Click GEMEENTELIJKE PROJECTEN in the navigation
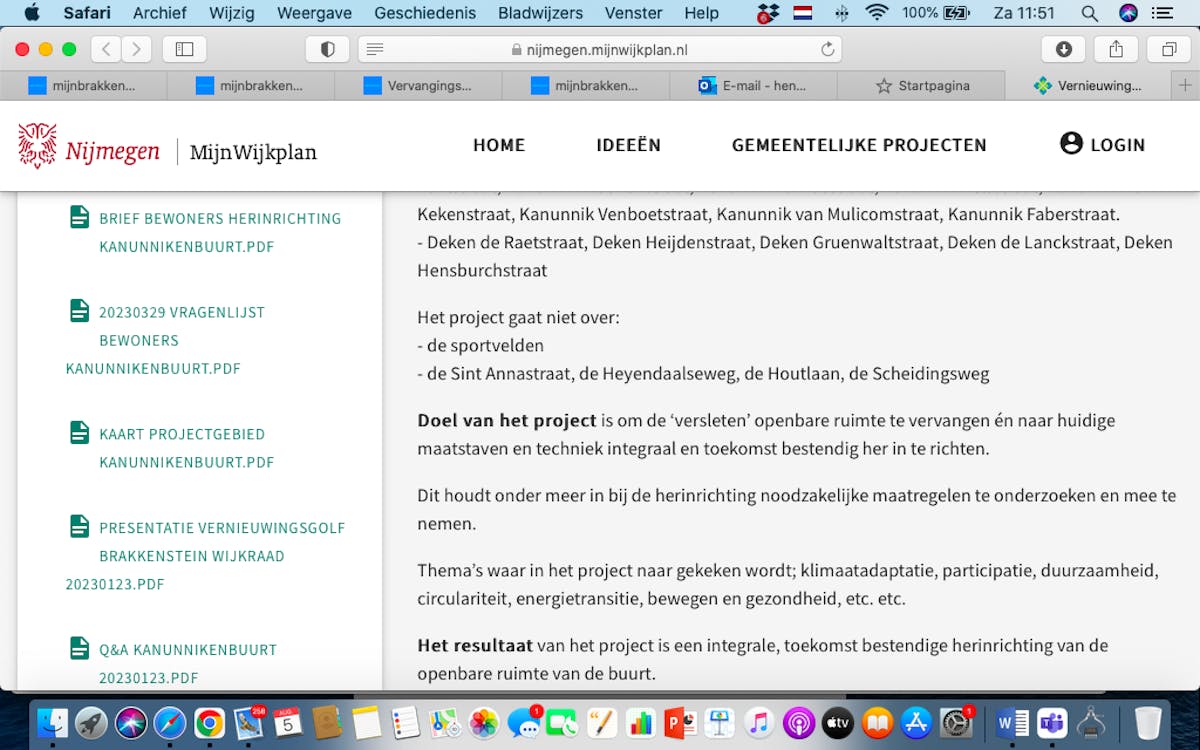 (x=859, y=145)
